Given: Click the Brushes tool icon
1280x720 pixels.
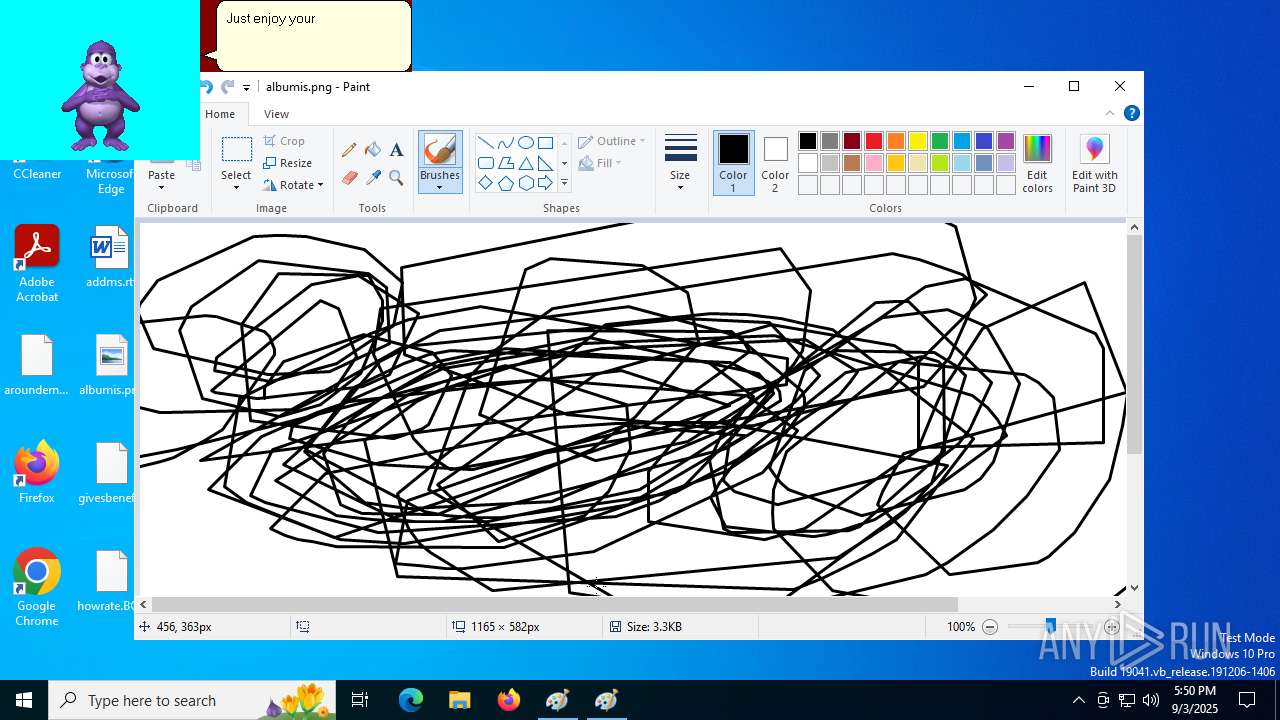Looking at the screenshot, I should click(x=440, y=150).
